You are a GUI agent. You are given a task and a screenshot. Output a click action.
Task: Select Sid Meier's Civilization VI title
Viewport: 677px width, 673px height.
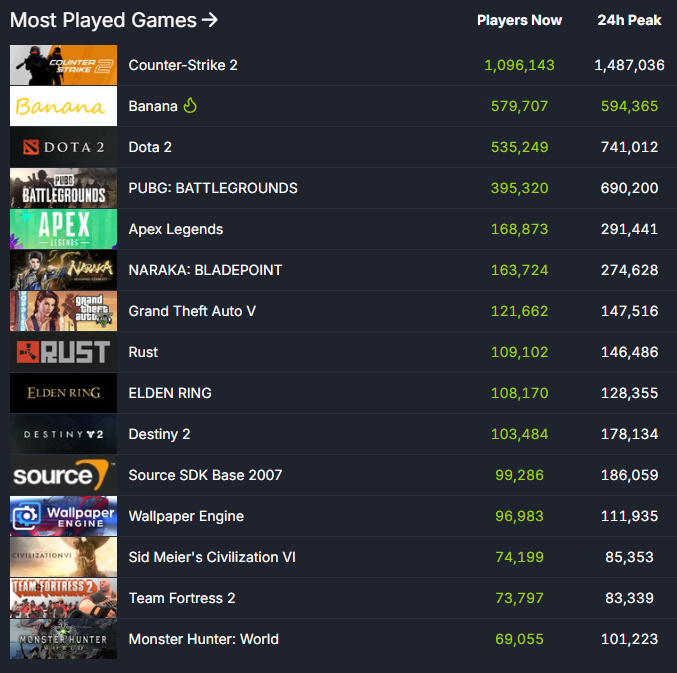click(212, 557)
